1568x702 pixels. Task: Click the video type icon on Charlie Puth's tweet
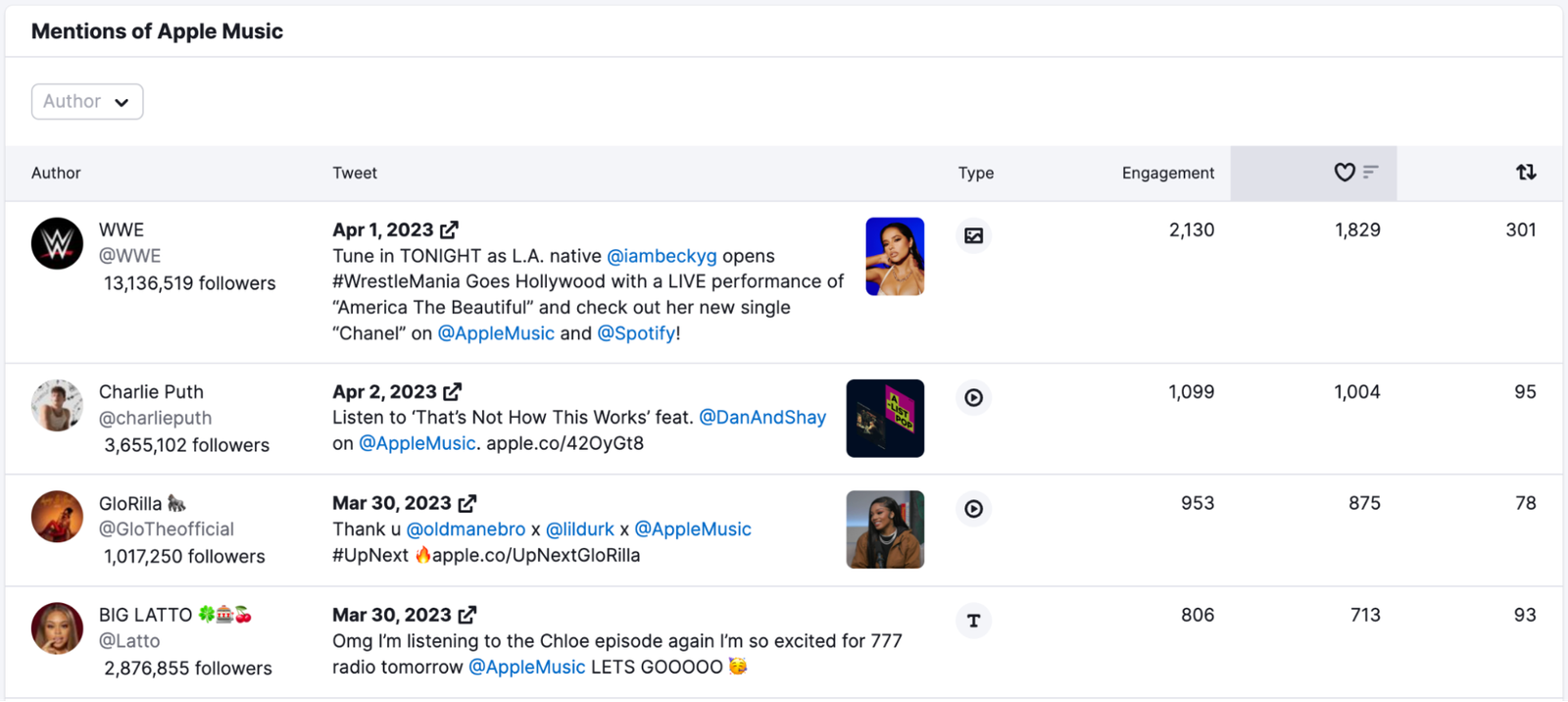point(973,398)
